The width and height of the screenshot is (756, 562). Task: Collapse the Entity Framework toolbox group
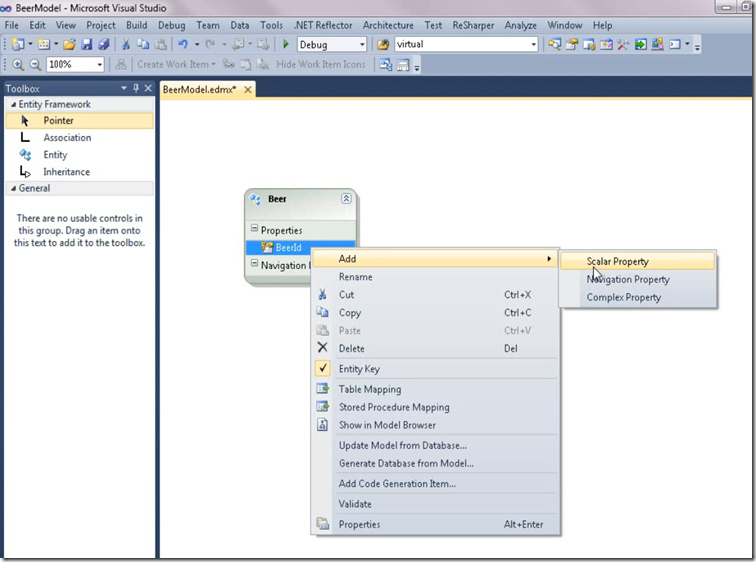point(13,104)
